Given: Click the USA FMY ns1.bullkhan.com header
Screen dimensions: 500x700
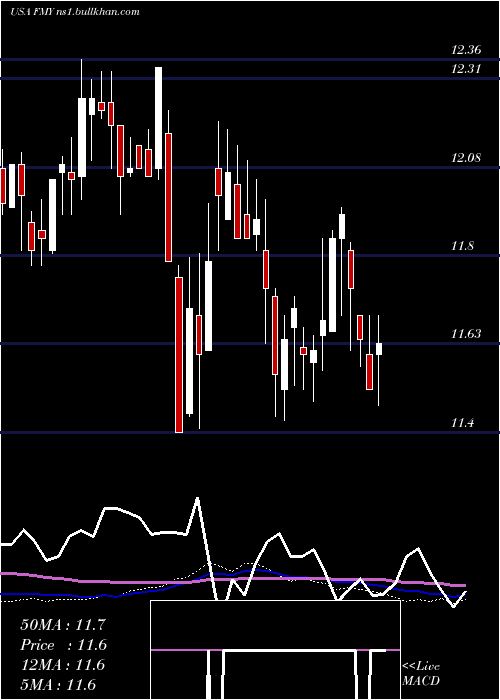Looking at the screenshot, I should pos(75,12).
